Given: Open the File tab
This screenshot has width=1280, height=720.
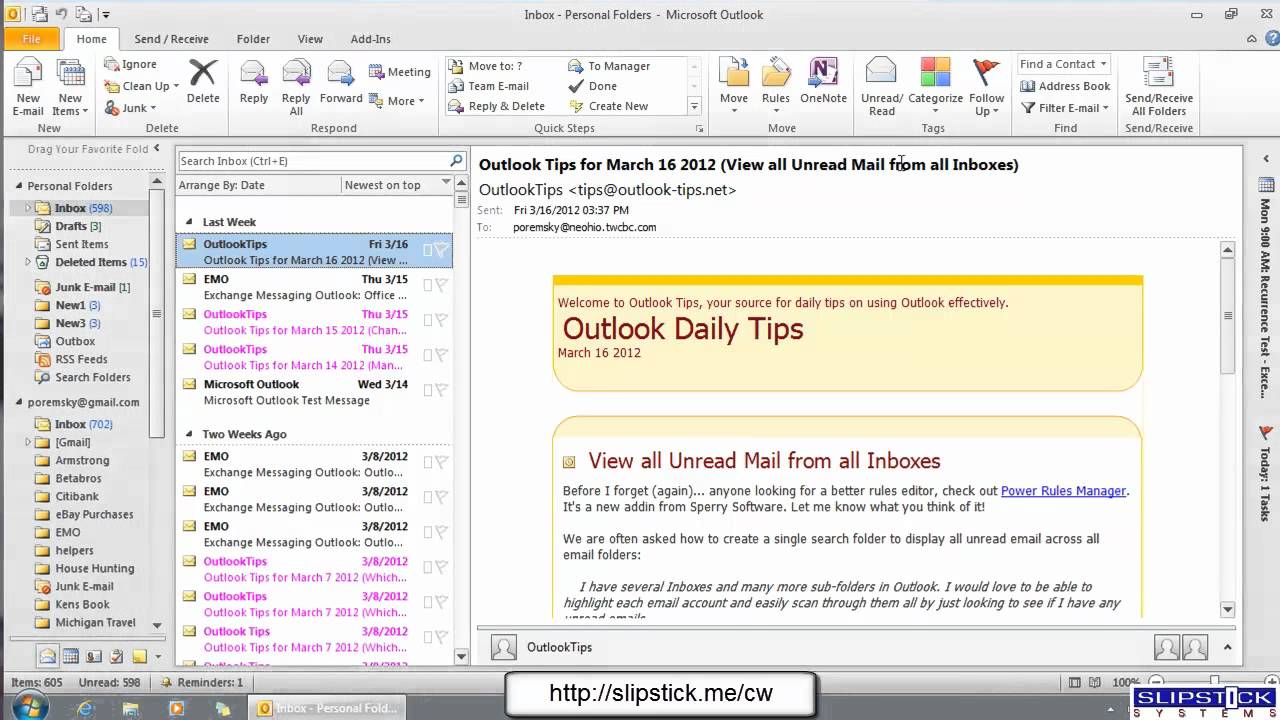Looking at the screenshot, I should 32,39.
